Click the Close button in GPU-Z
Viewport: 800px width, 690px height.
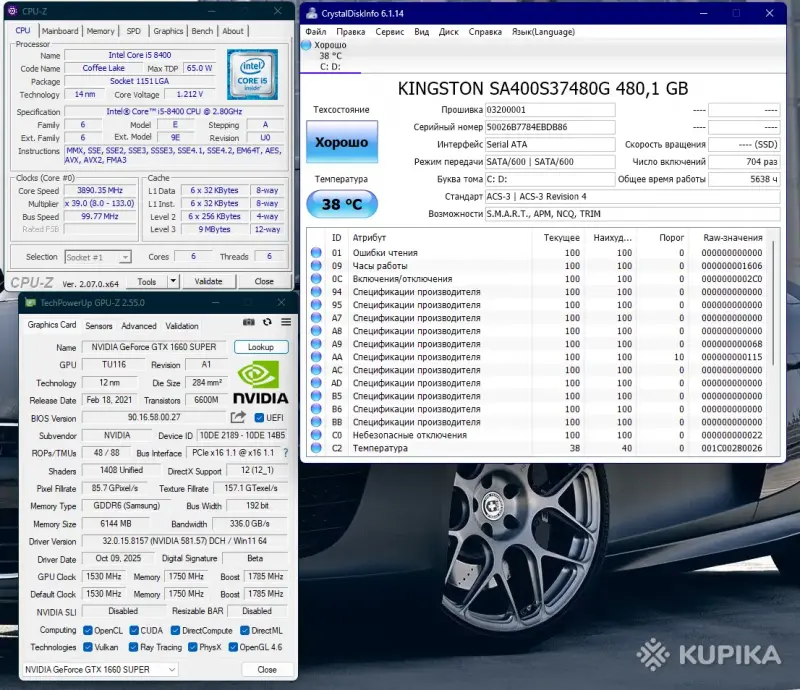click(267, 669)
